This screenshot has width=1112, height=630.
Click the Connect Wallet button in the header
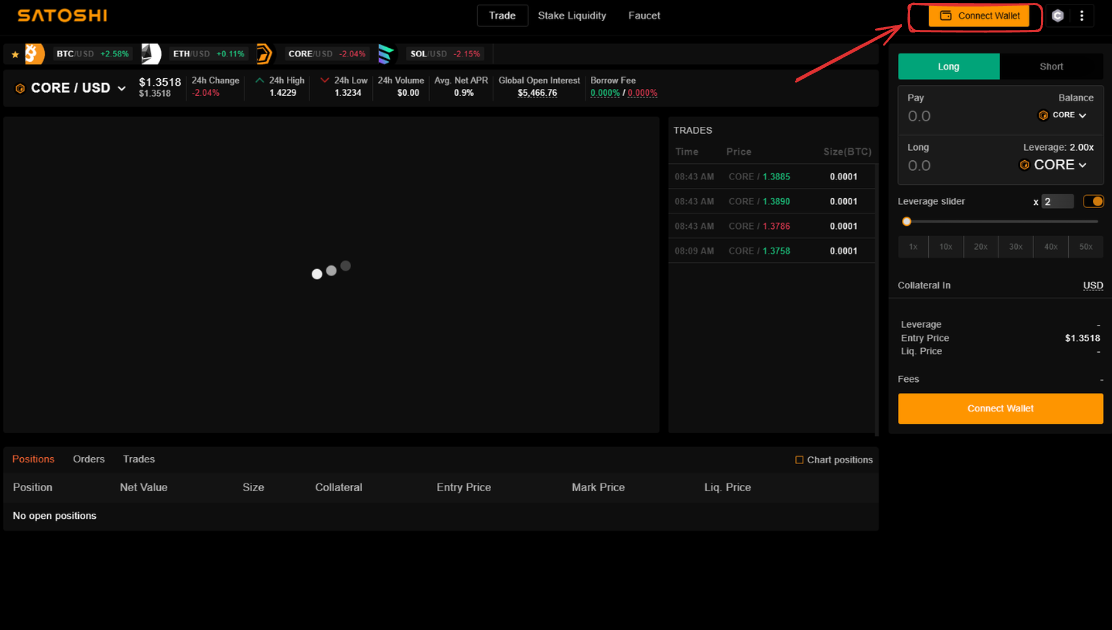979,16
